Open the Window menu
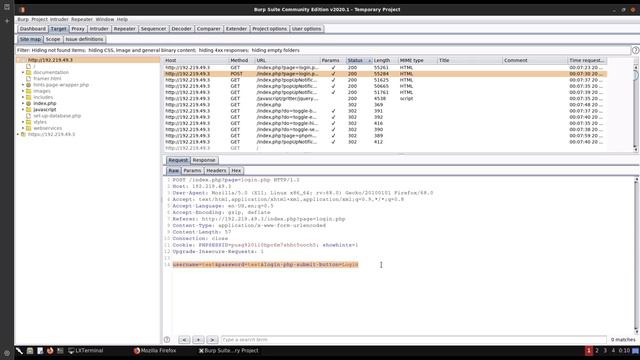640x360 pixels. point(104,19)
